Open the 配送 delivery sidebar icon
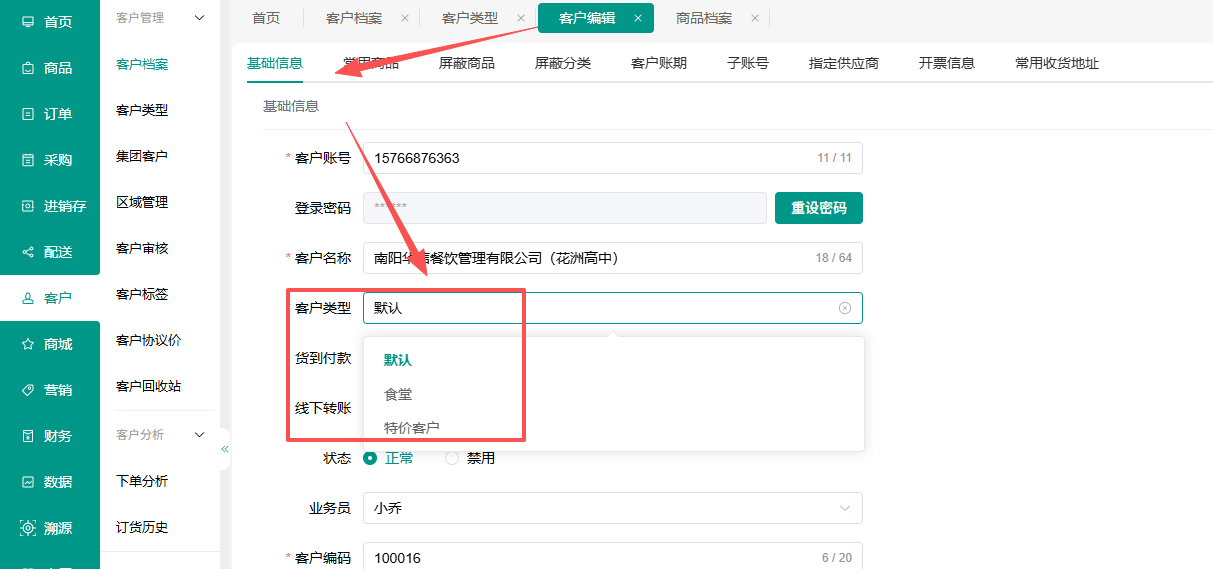 tap(28, 252)
